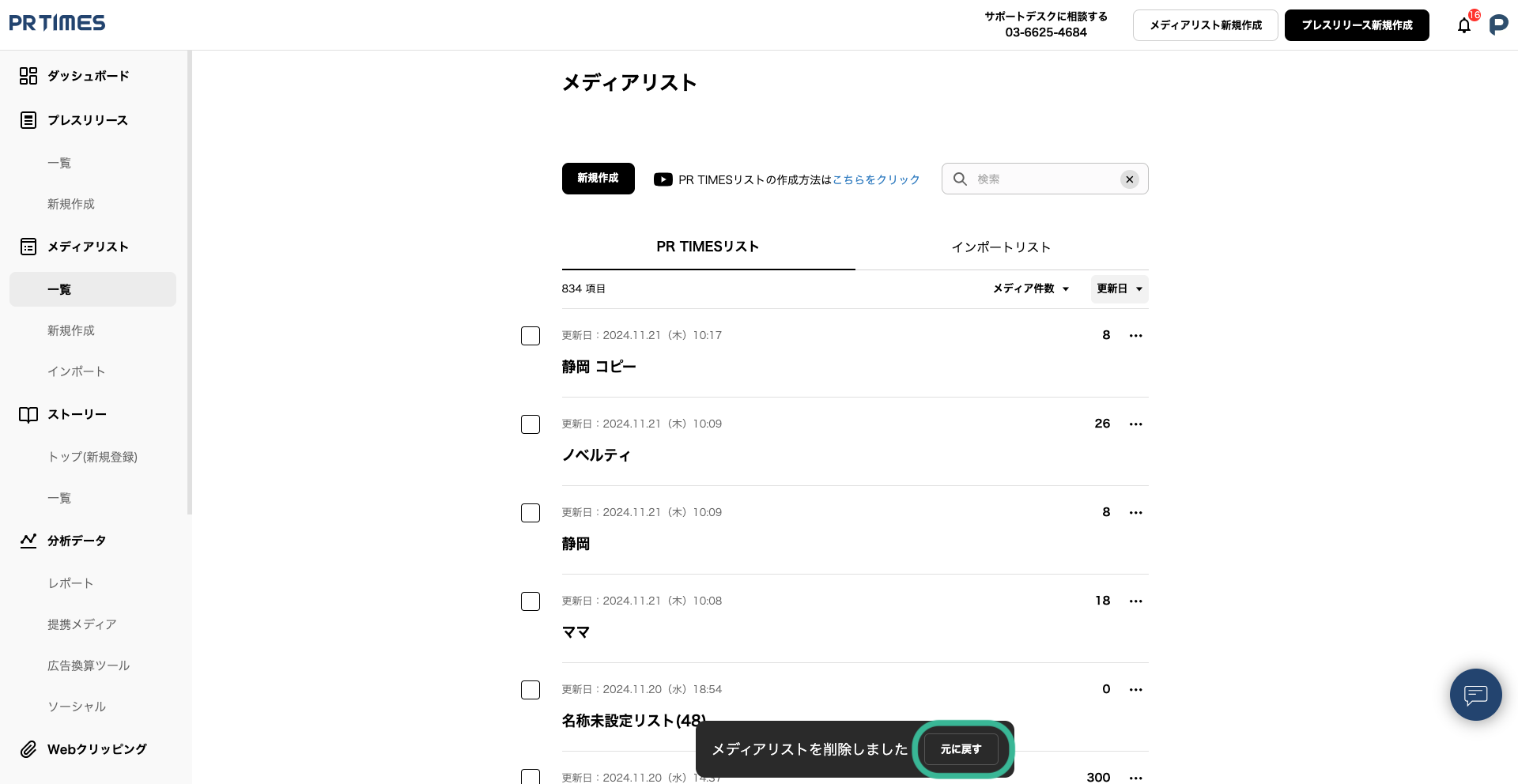
Task: Click the YouTube video icon
Action: coord(663,179)
